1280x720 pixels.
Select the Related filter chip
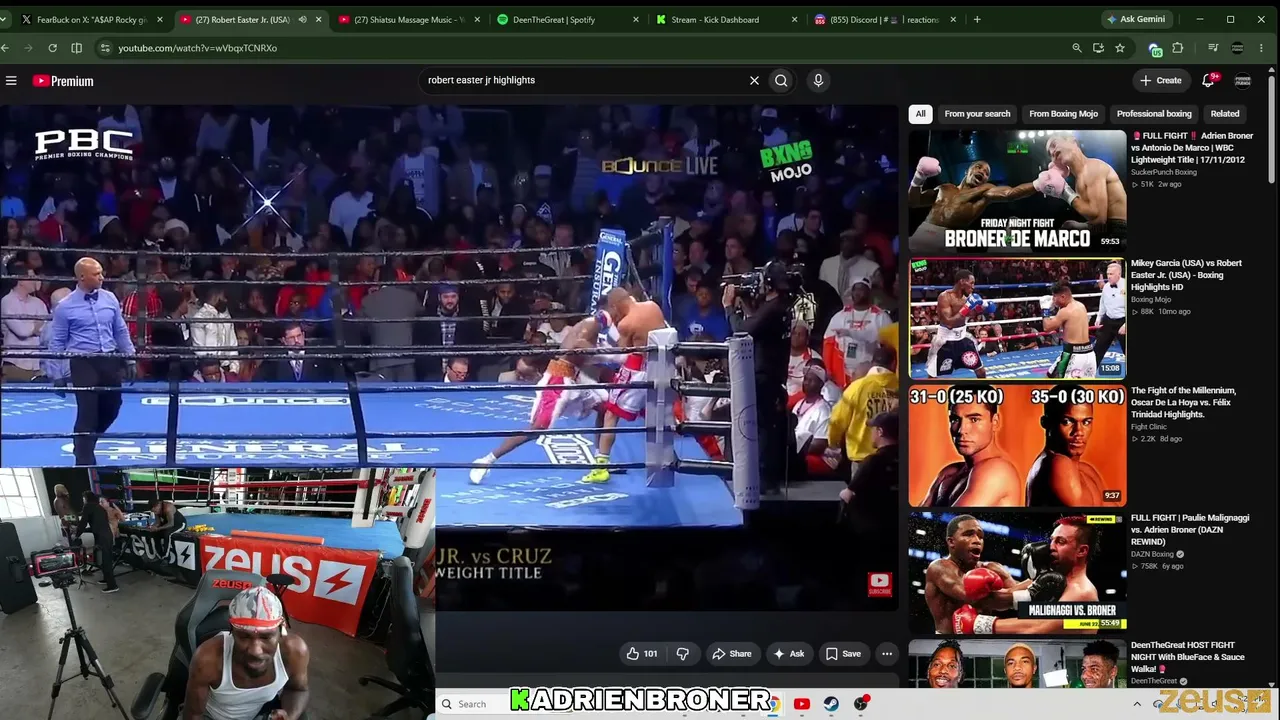click(x=1225, y=114)
